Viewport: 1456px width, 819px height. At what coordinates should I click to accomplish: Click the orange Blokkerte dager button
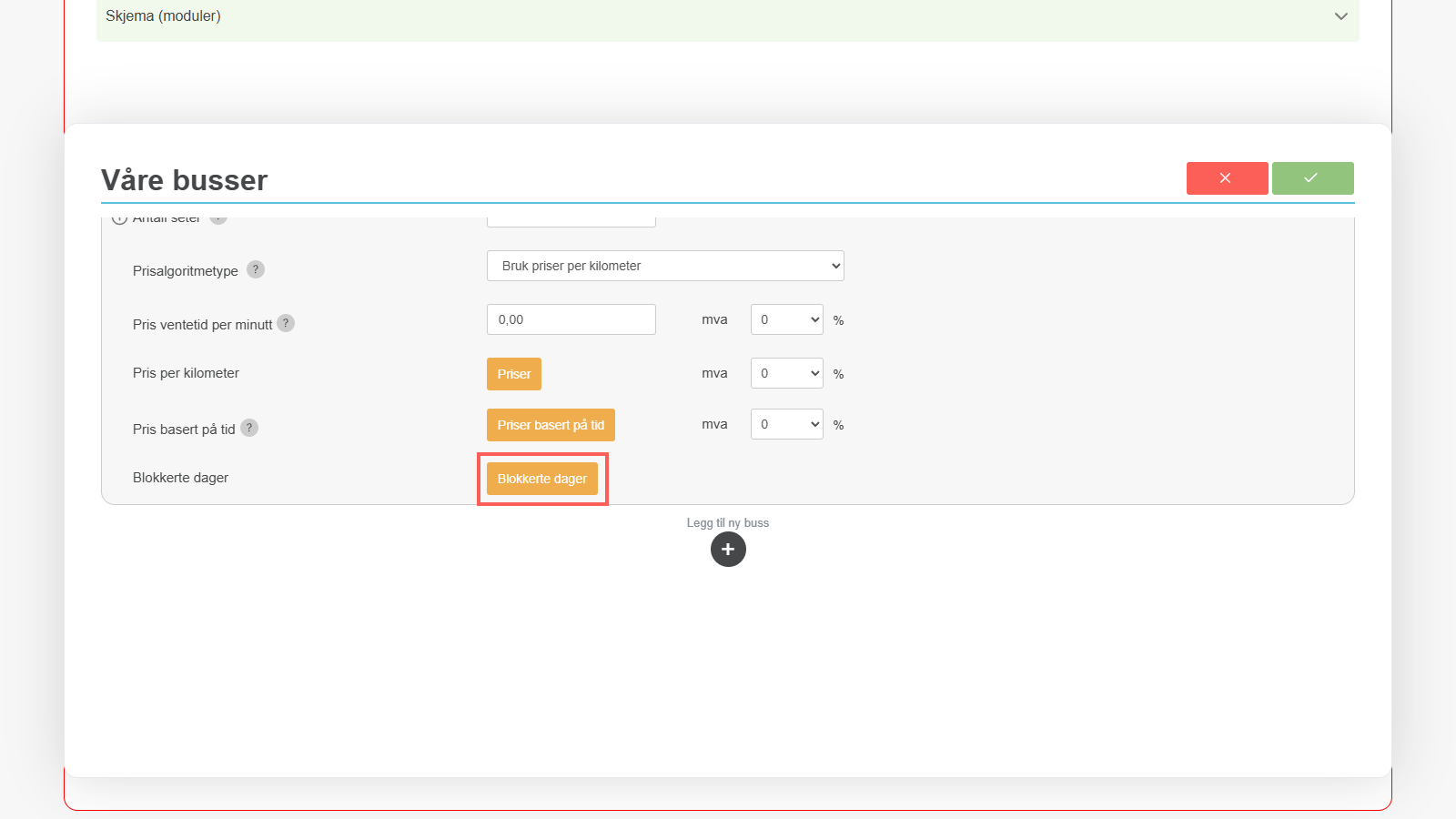pyautogui.click(x=542, y=479)
